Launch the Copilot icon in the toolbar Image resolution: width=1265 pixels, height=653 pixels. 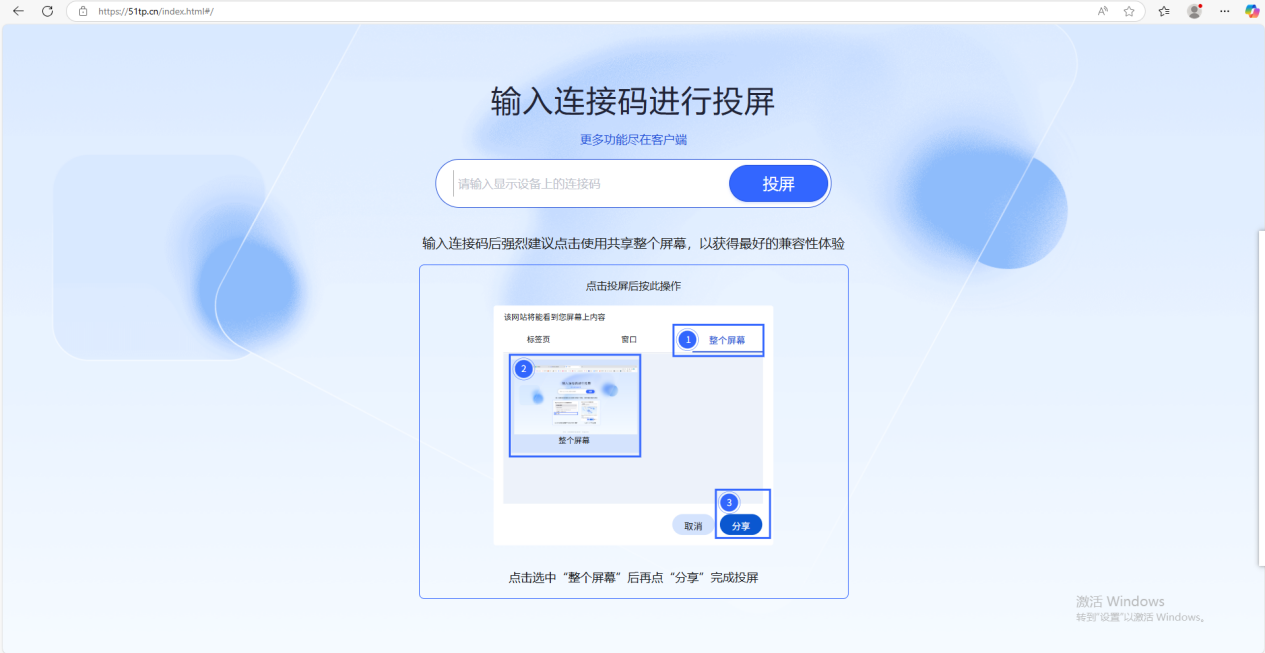tap(1252, 11)
